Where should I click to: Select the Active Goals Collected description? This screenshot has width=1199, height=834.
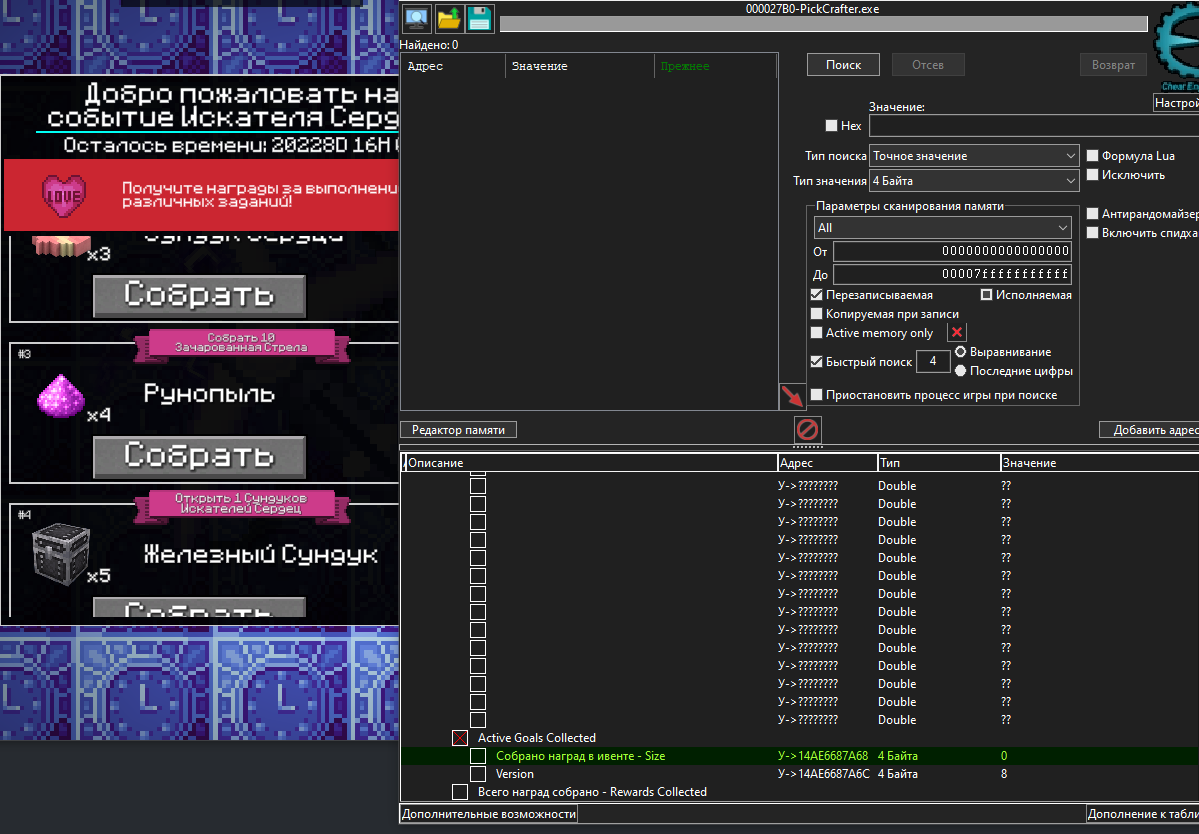(537, 738)
